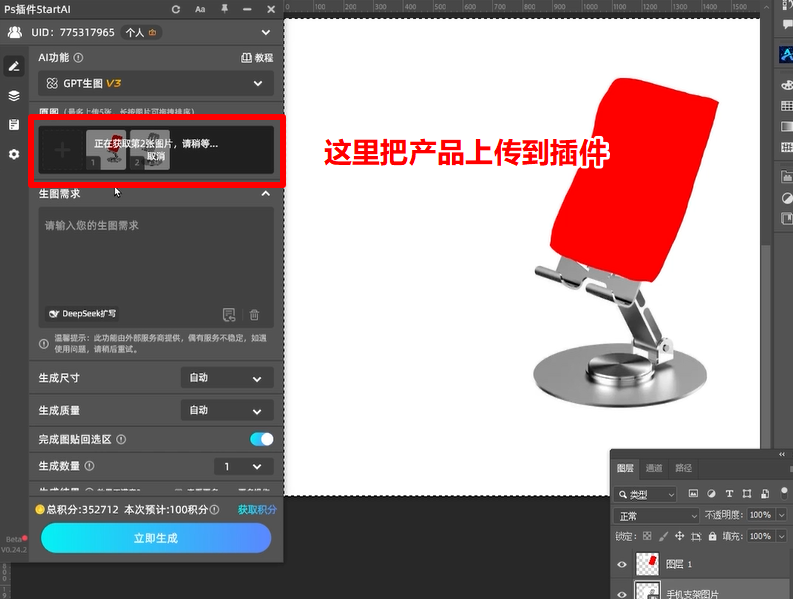
Task: Click the 不透明度 100% value field
Action: point(761,515)
